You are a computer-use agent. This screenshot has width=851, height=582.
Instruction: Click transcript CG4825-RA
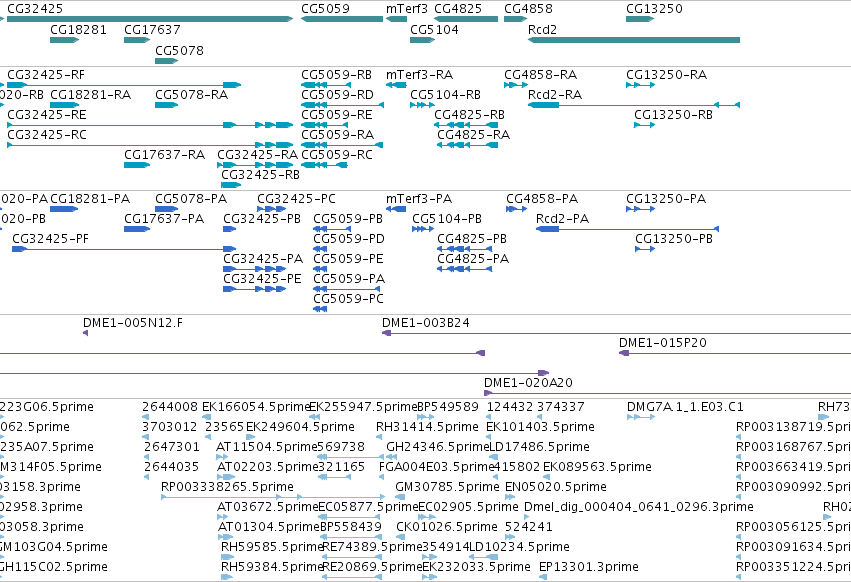click(x=468, y=145)
